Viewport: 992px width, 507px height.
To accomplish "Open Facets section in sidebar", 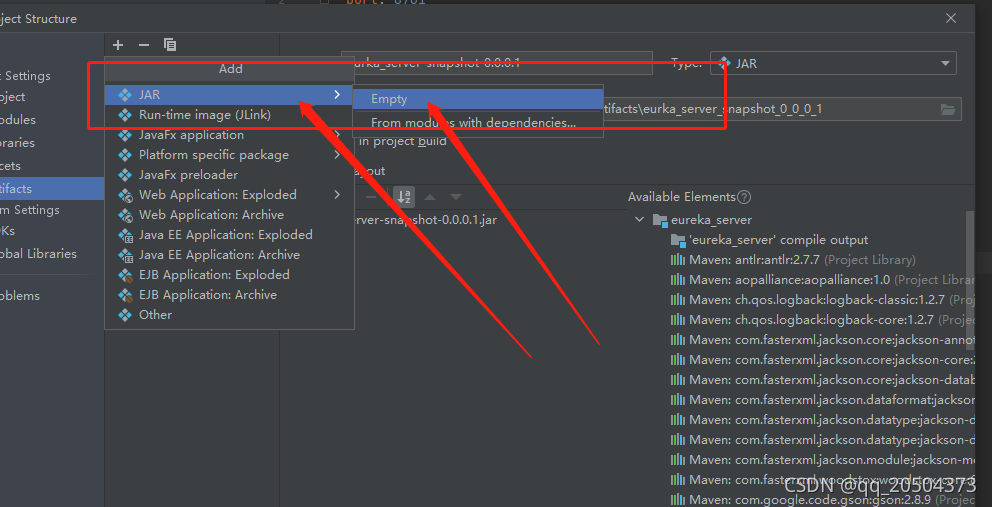I will pyautogui.click(x=11, y=166).
